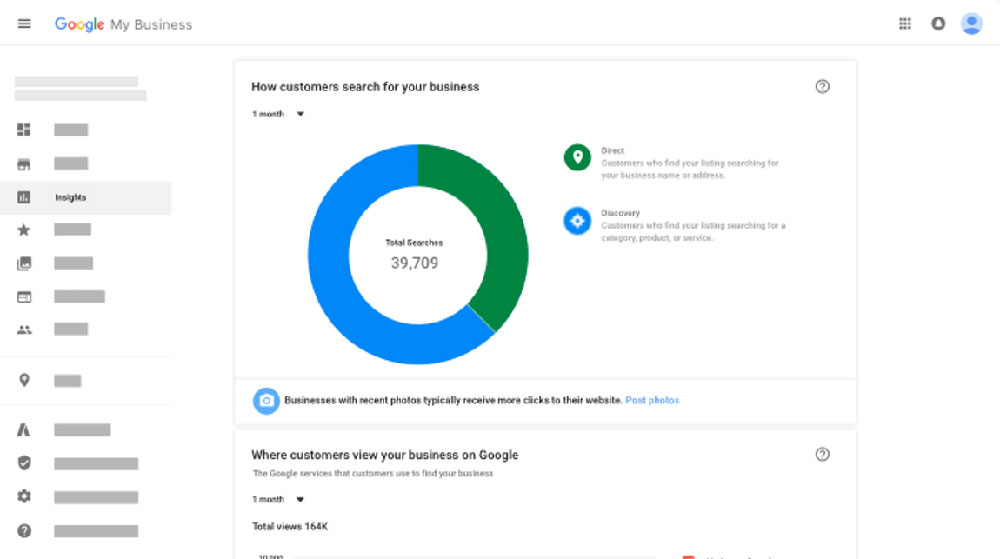1000x559 pixels.
Task: Expand the 1 month dropdown for views
Action: (x=278, y=499)
